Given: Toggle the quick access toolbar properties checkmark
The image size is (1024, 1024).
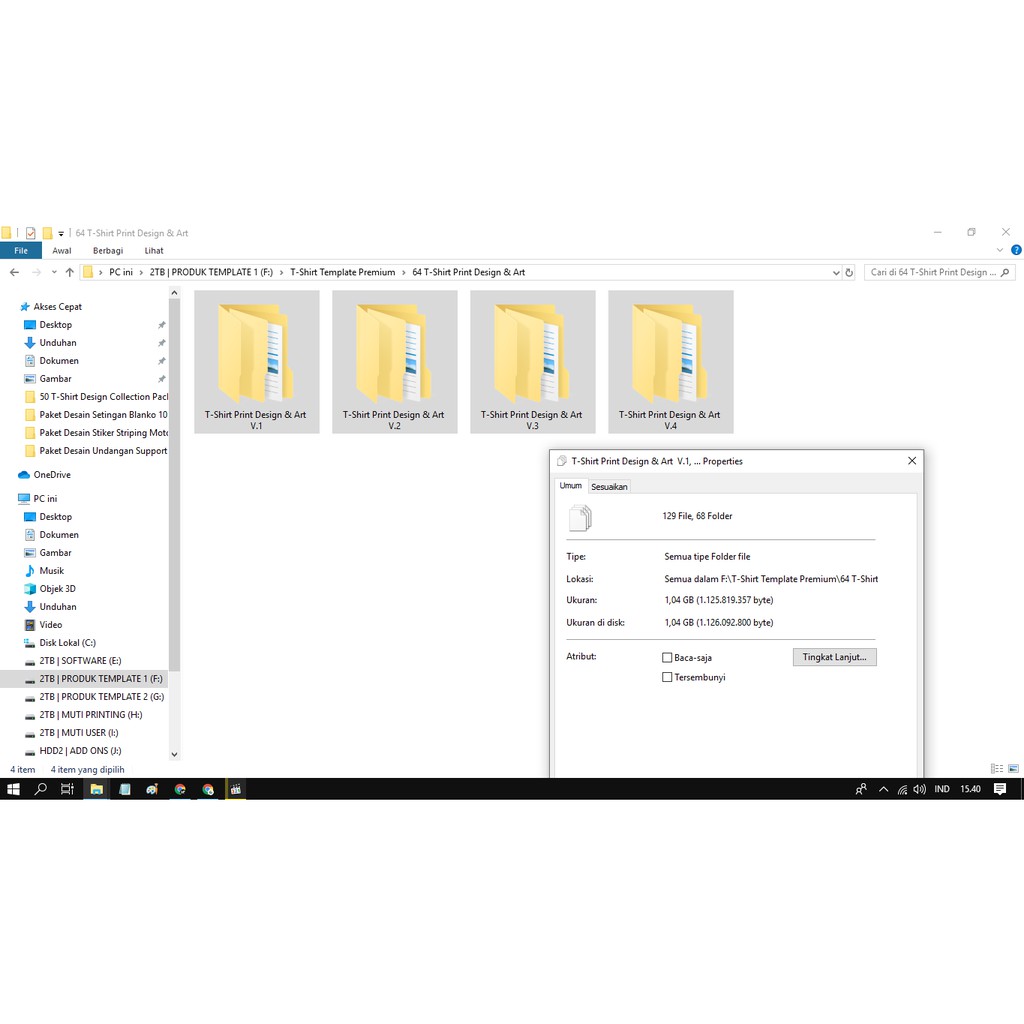Looking at the screenshot, I should coord(31,233).
